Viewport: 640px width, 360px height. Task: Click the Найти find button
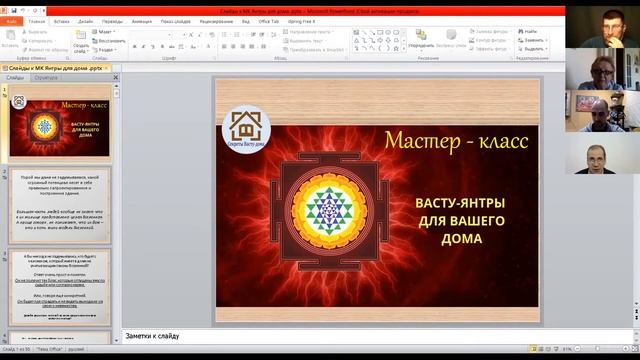528,31
